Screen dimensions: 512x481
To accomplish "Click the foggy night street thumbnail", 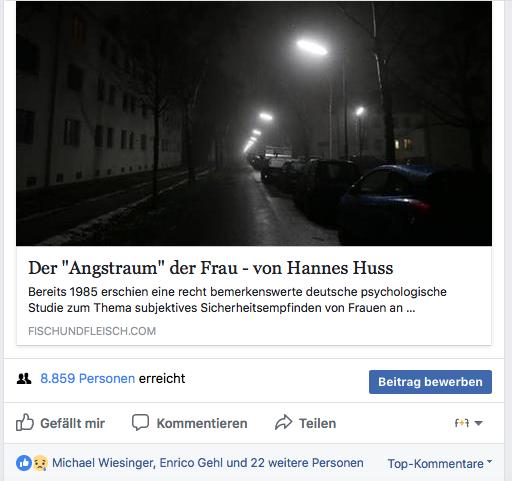I will point(254,123).
